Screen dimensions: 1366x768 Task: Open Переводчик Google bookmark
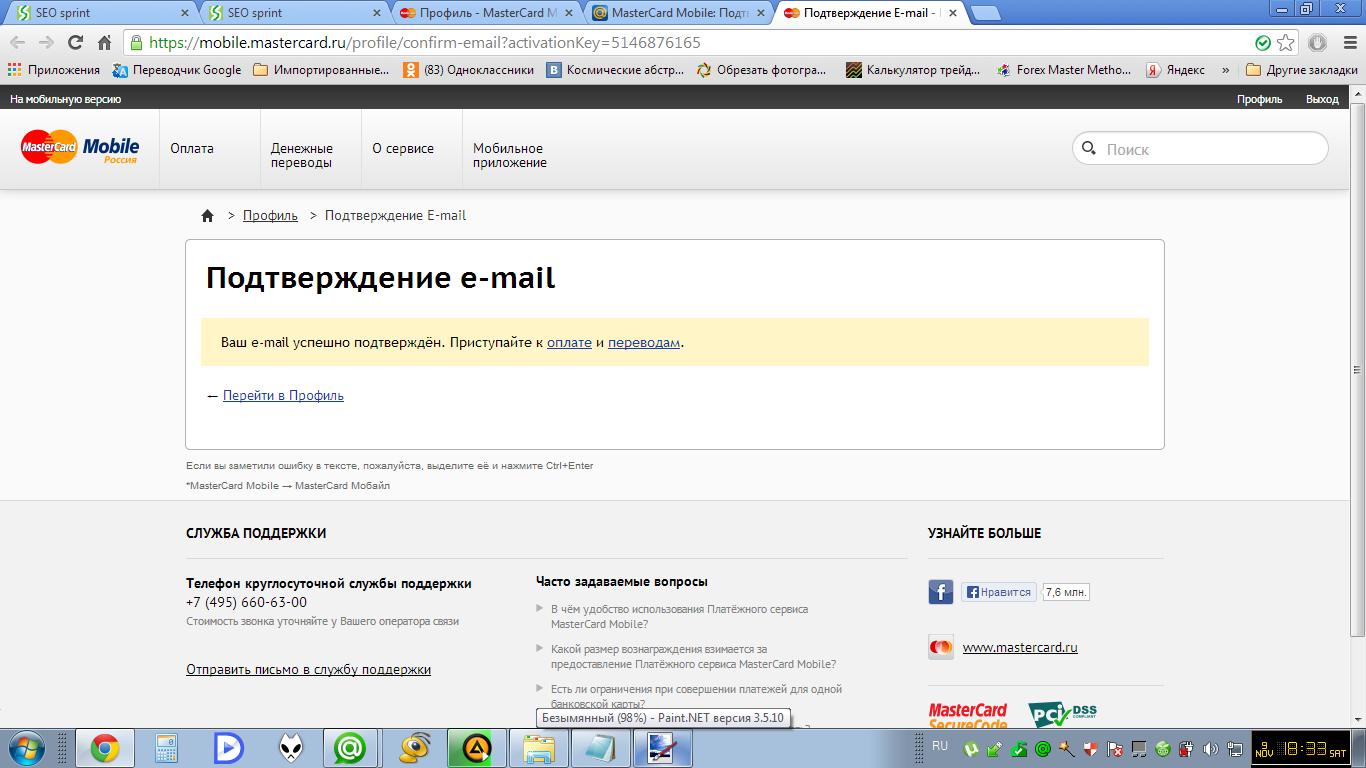pos(176,70)
